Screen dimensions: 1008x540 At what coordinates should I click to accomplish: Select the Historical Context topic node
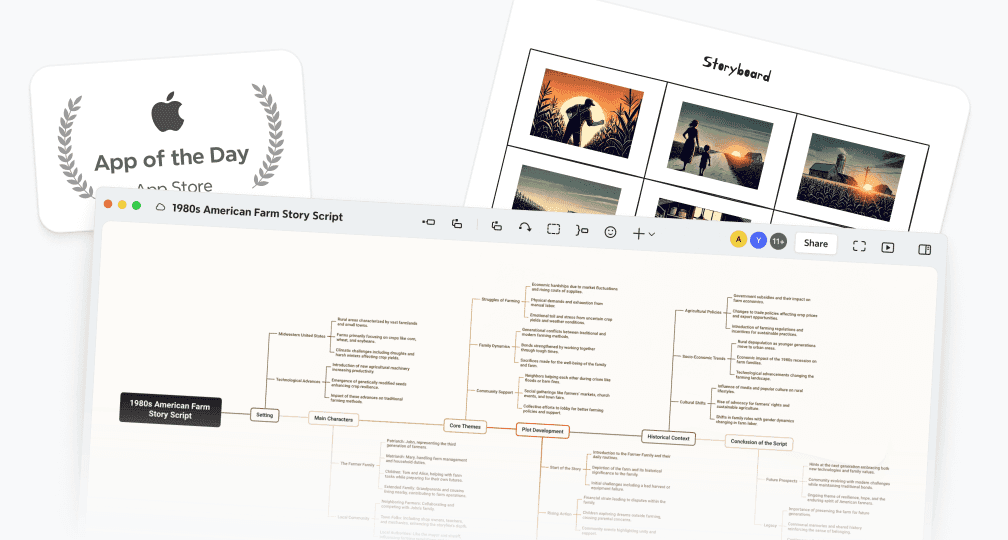(x=669, y=437)
